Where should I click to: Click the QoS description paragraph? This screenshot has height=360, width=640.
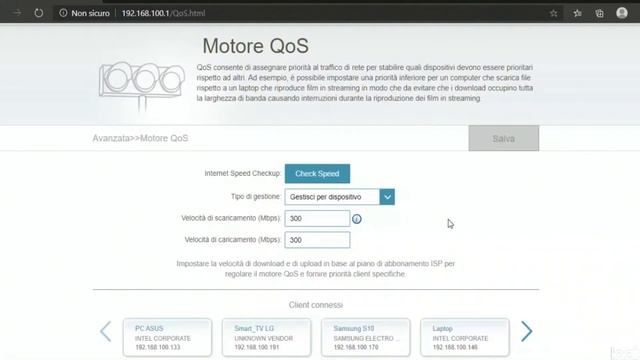point(364,83)
